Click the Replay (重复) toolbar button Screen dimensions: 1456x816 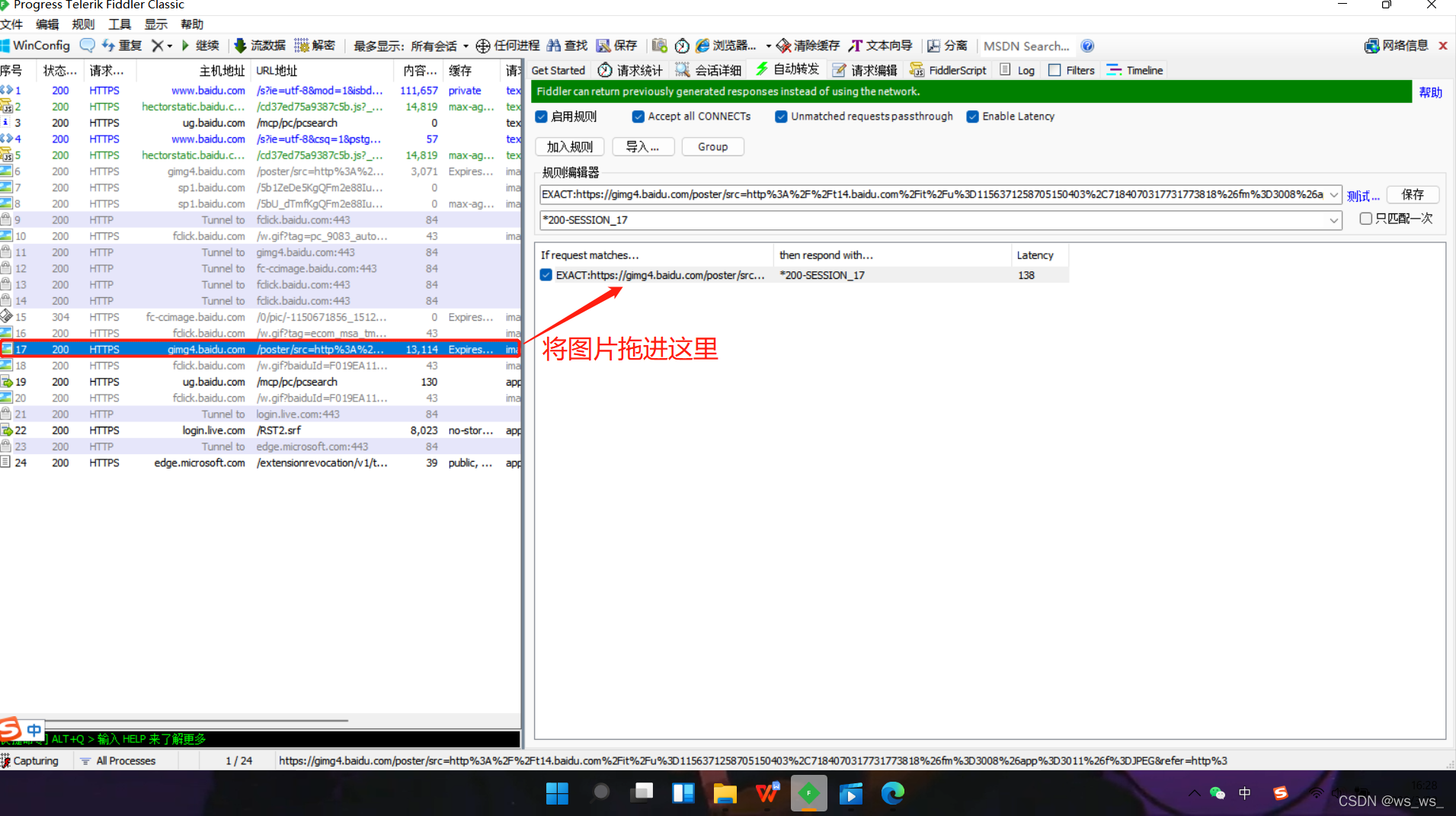point(122,46)
